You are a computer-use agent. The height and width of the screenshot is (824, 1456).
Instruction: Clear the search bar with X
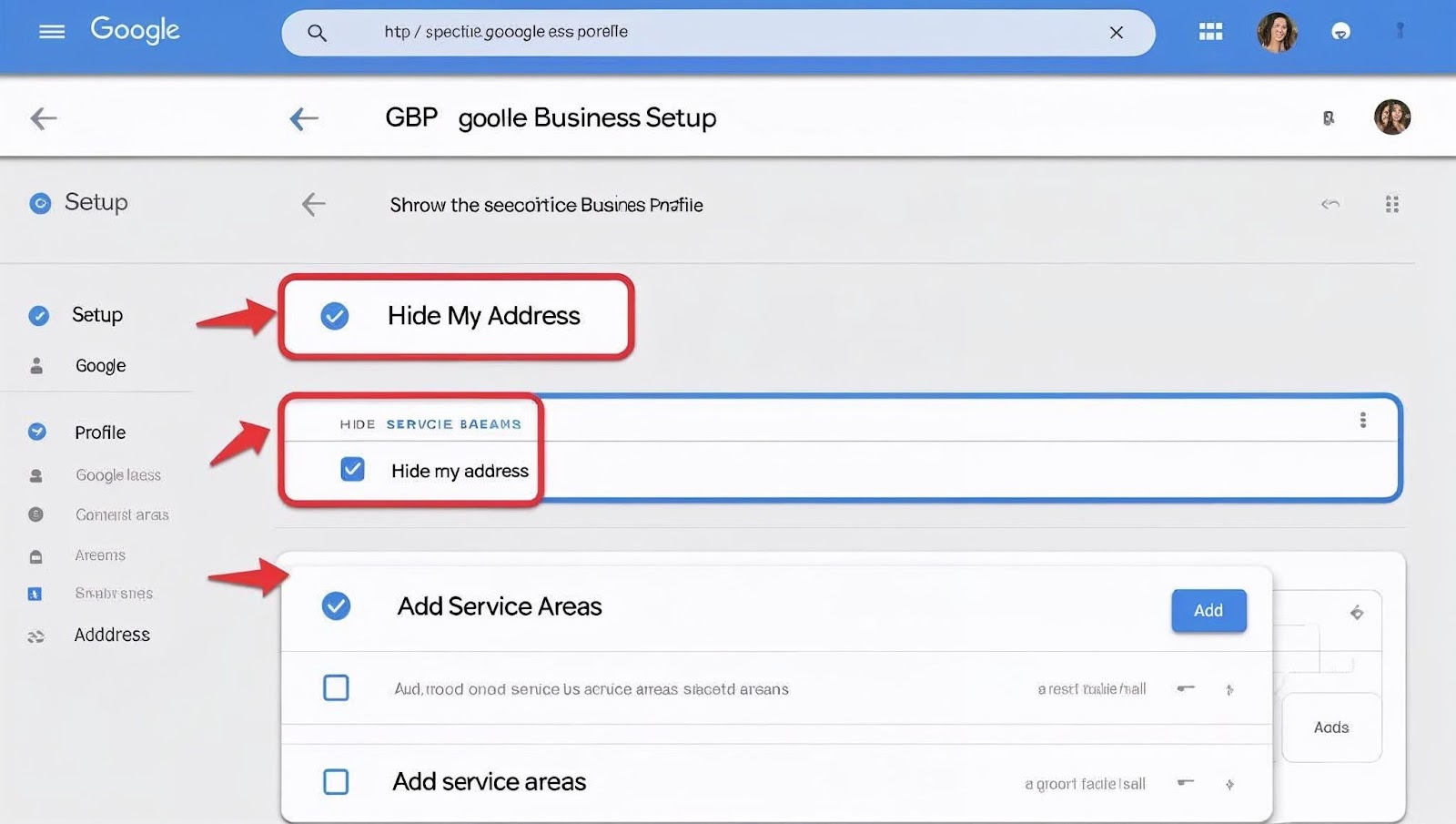[1116, 33]
